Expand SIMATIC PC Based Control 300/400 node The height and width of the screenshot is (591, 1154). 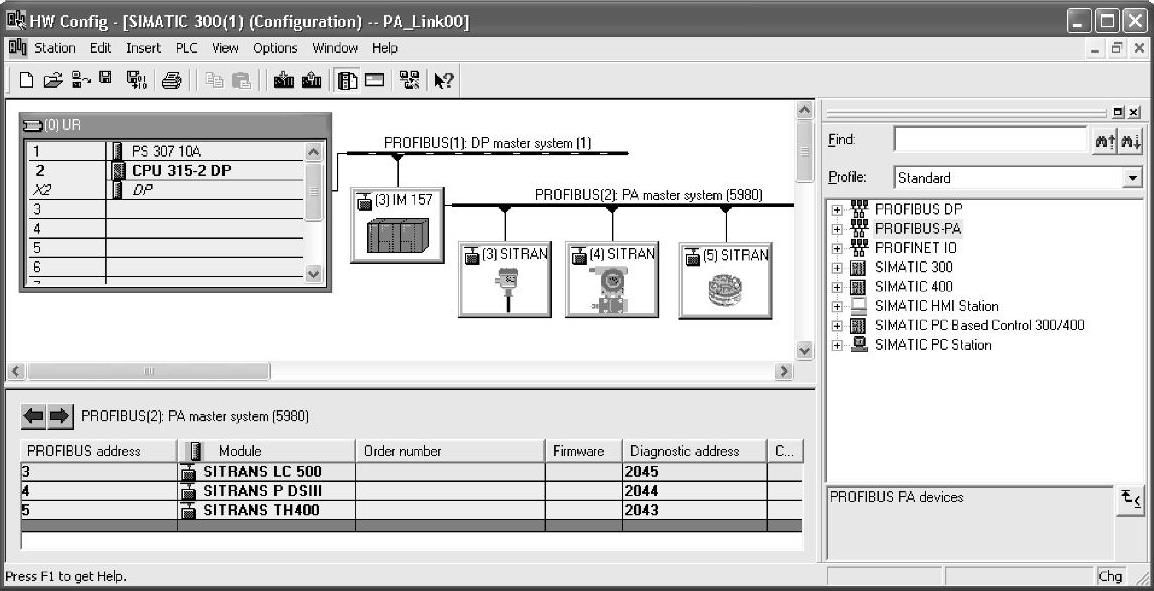pos(837,325)
